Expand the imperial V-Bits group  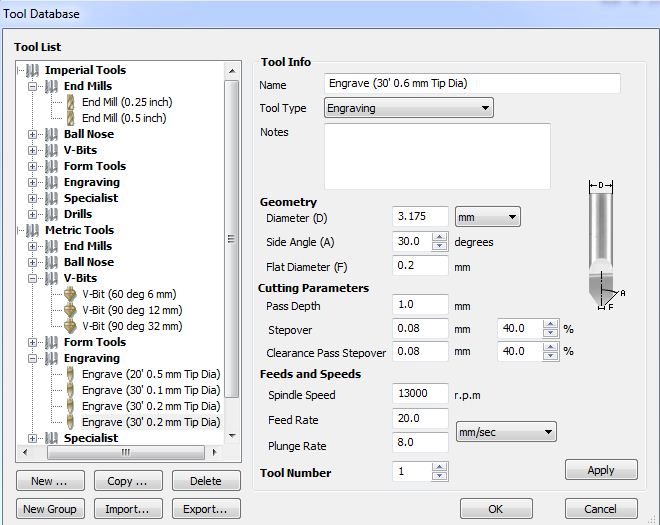32,151
